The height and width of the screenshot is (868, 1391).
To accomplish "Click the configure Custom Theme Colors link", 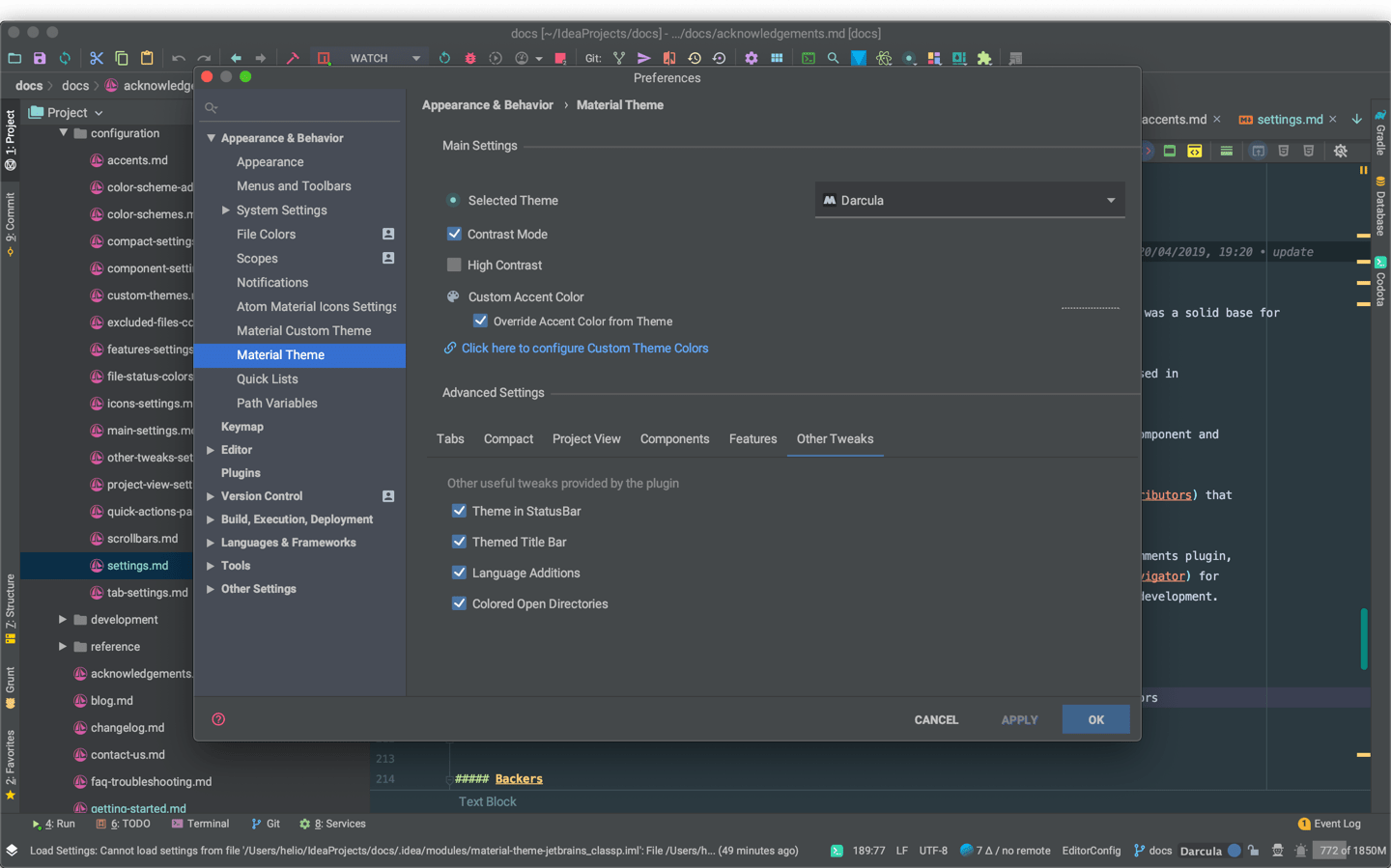I will (x=584, y=349).
